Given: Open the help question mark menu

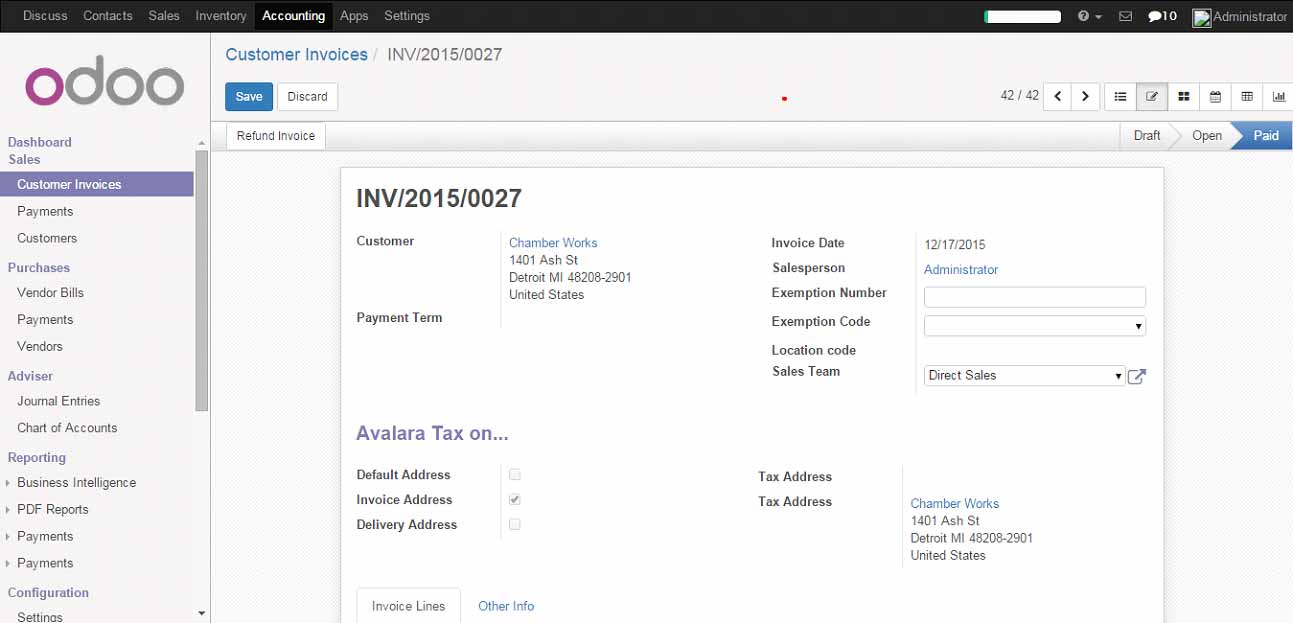Looking at the screenshot, I should pyautogui.click(x=1089, y=16).
